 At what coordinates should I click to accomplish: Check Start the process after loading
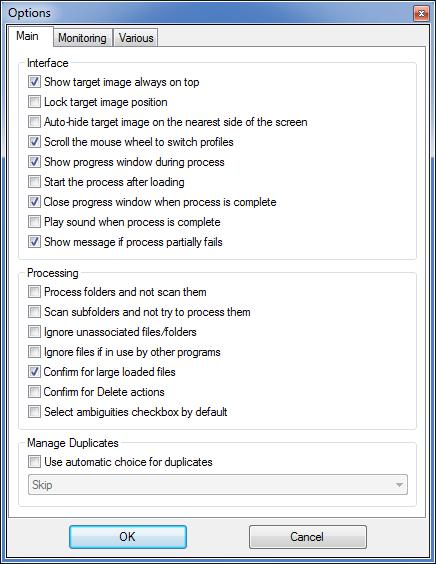coord(35,182)
